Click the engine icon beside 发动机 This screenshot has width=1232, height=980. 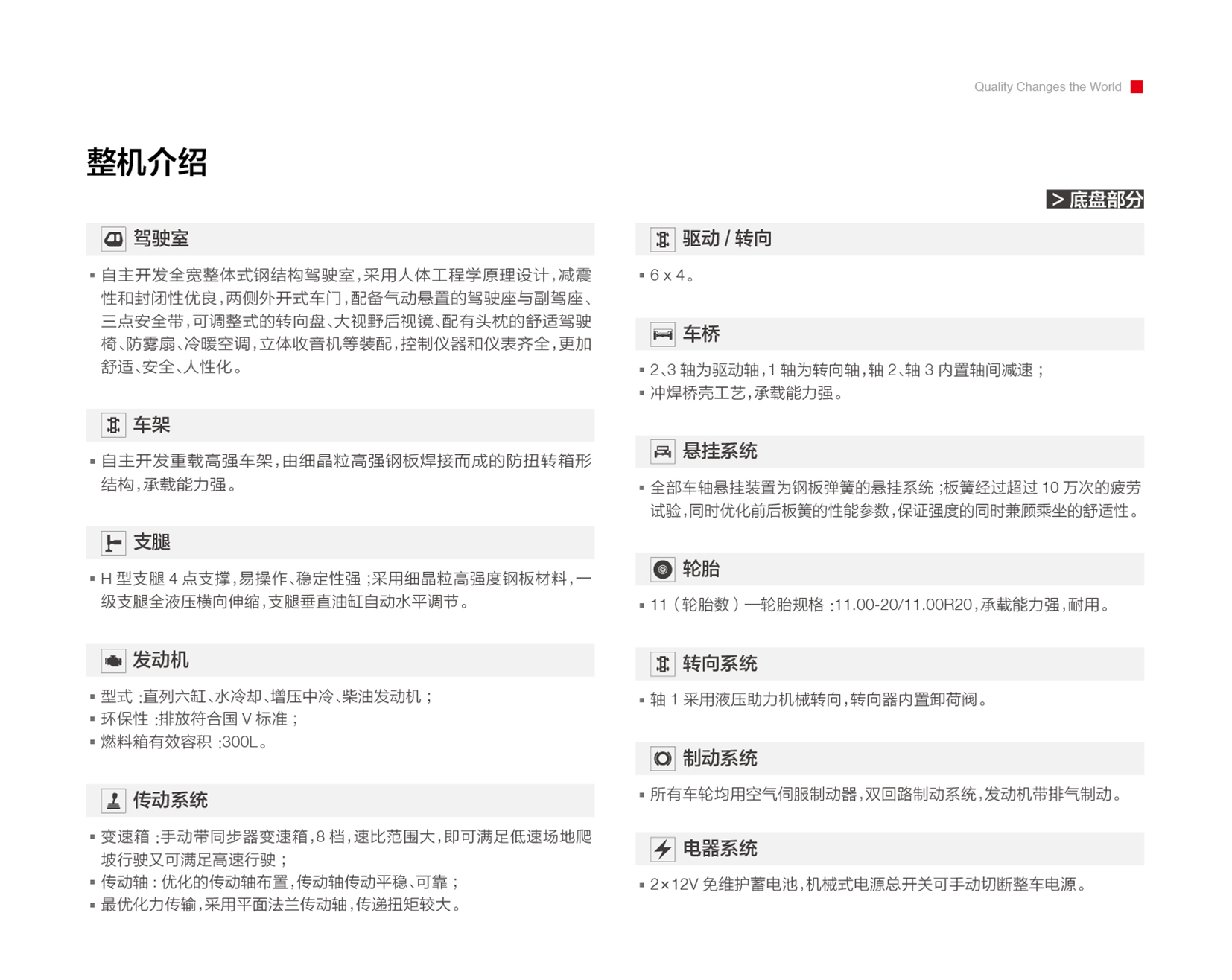(113, 661)
